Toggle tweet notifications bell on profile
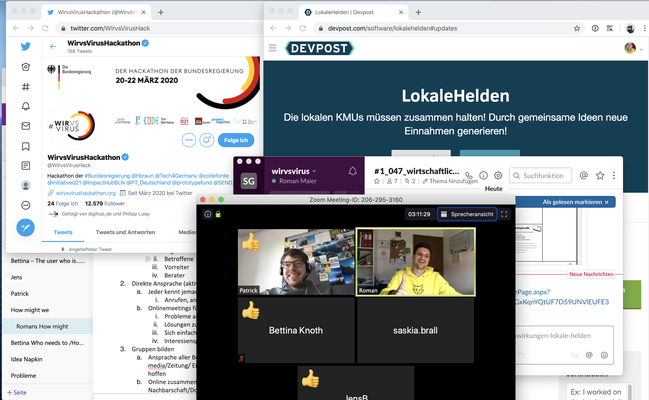This screenshot has height=400, width=649. pyautogui.click(x=207, y=140)
